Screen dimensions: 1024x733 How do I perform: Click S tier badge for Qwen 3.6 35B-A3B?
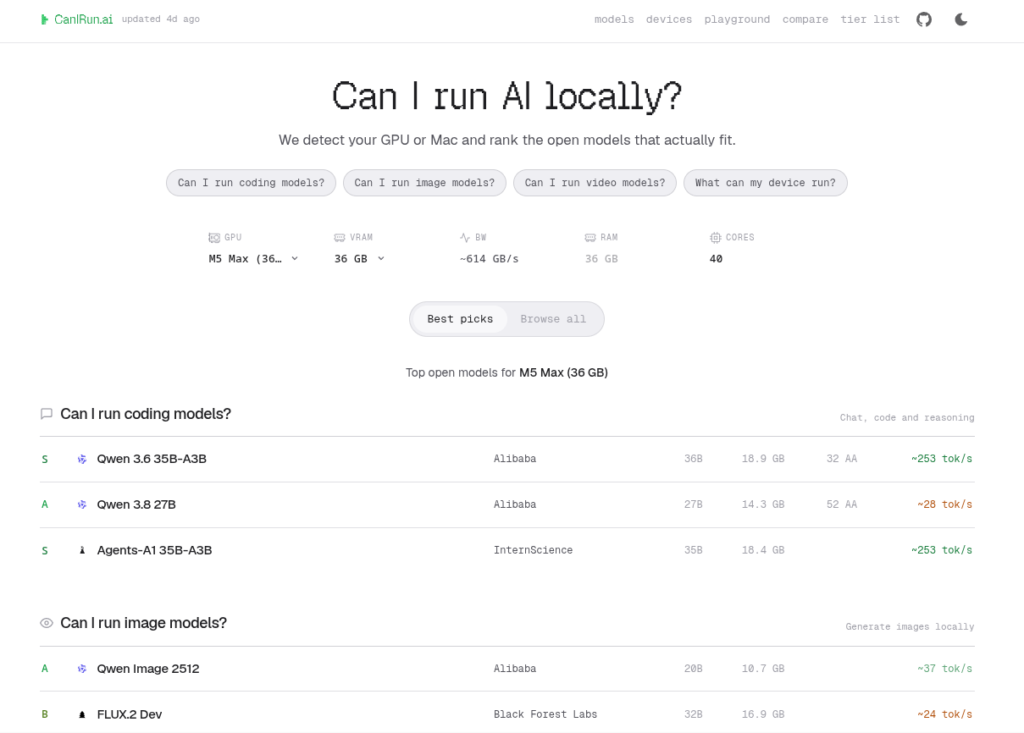(44, 459)
